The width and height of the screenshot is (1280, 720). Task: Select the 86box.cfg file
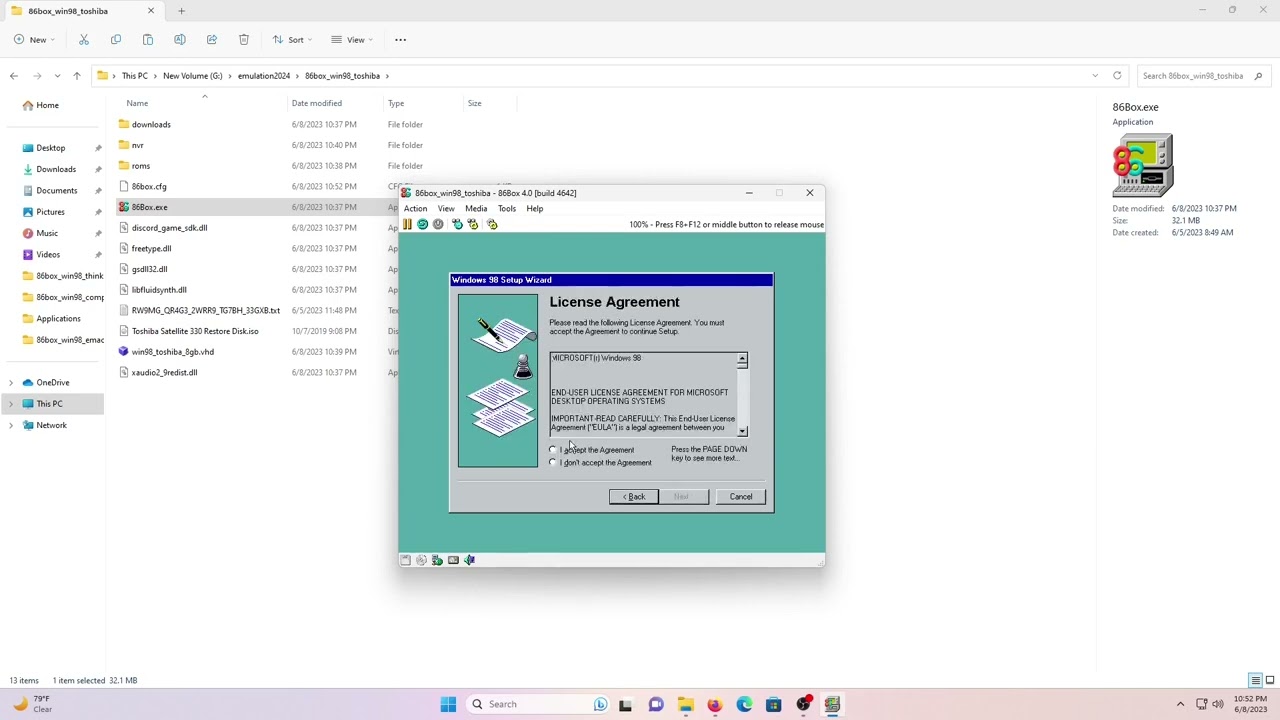pyautogui.click(x=149, y=187)
